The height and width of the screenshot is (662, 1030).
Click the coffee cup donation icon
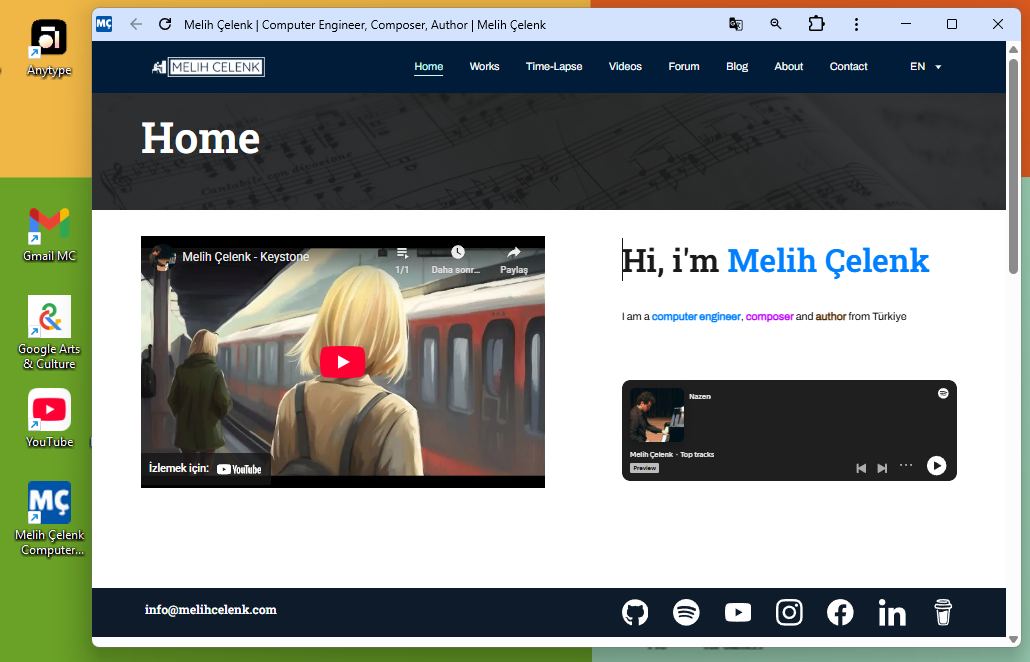(942, 612)
